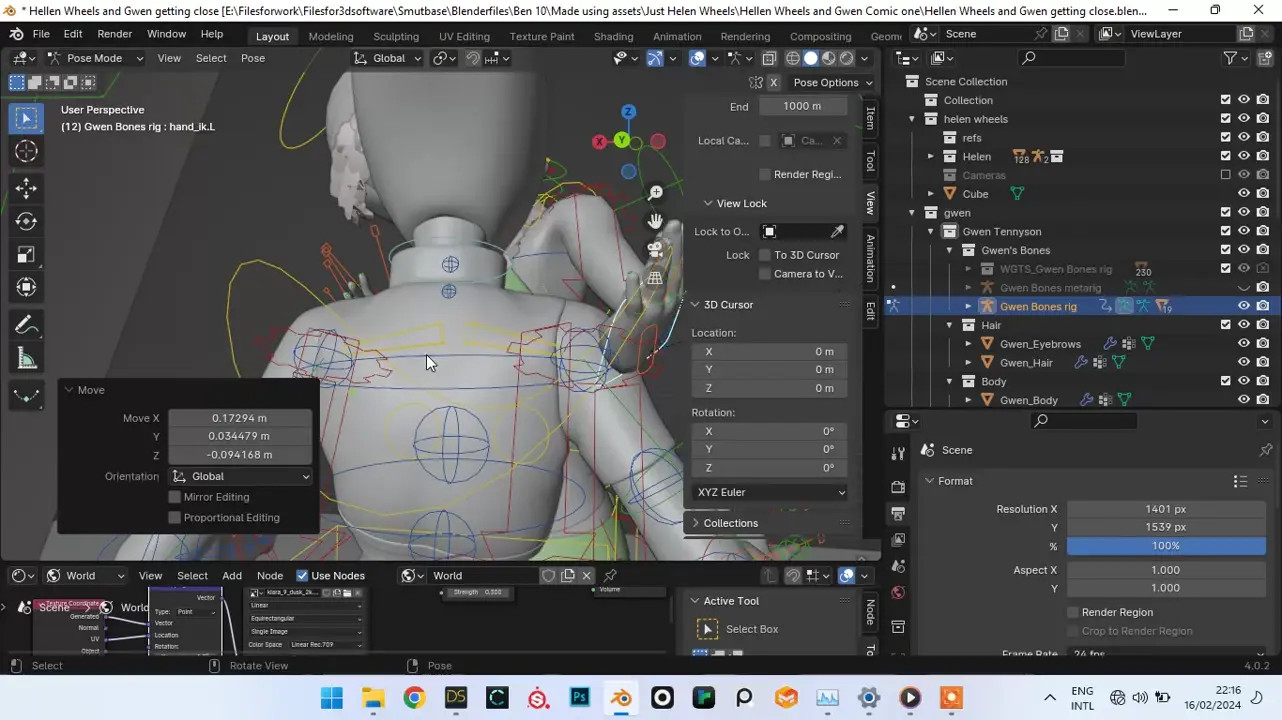The width and height of the screenshot is (1282, 720).
Task: Click the viewport zoom magnifier gizmo
Action: (655, 193)
